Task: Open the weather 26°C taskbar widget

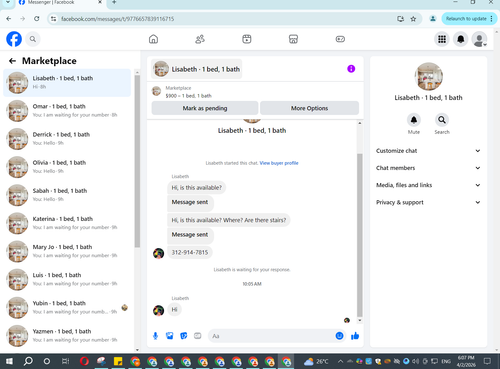Action: click(x=316, y=361)
